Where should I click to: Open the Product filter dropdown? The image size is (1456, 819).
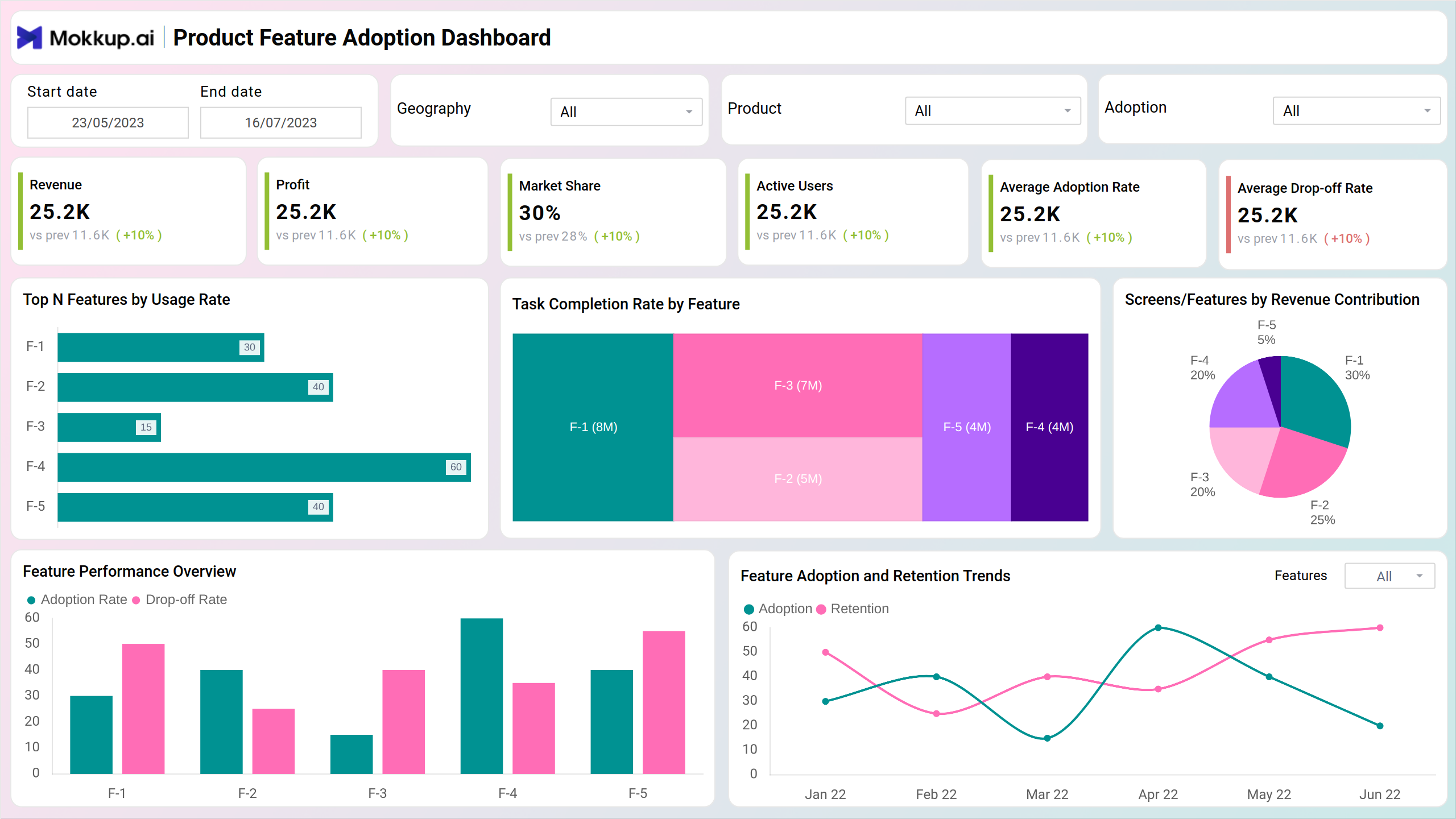(x=992, y=110)
